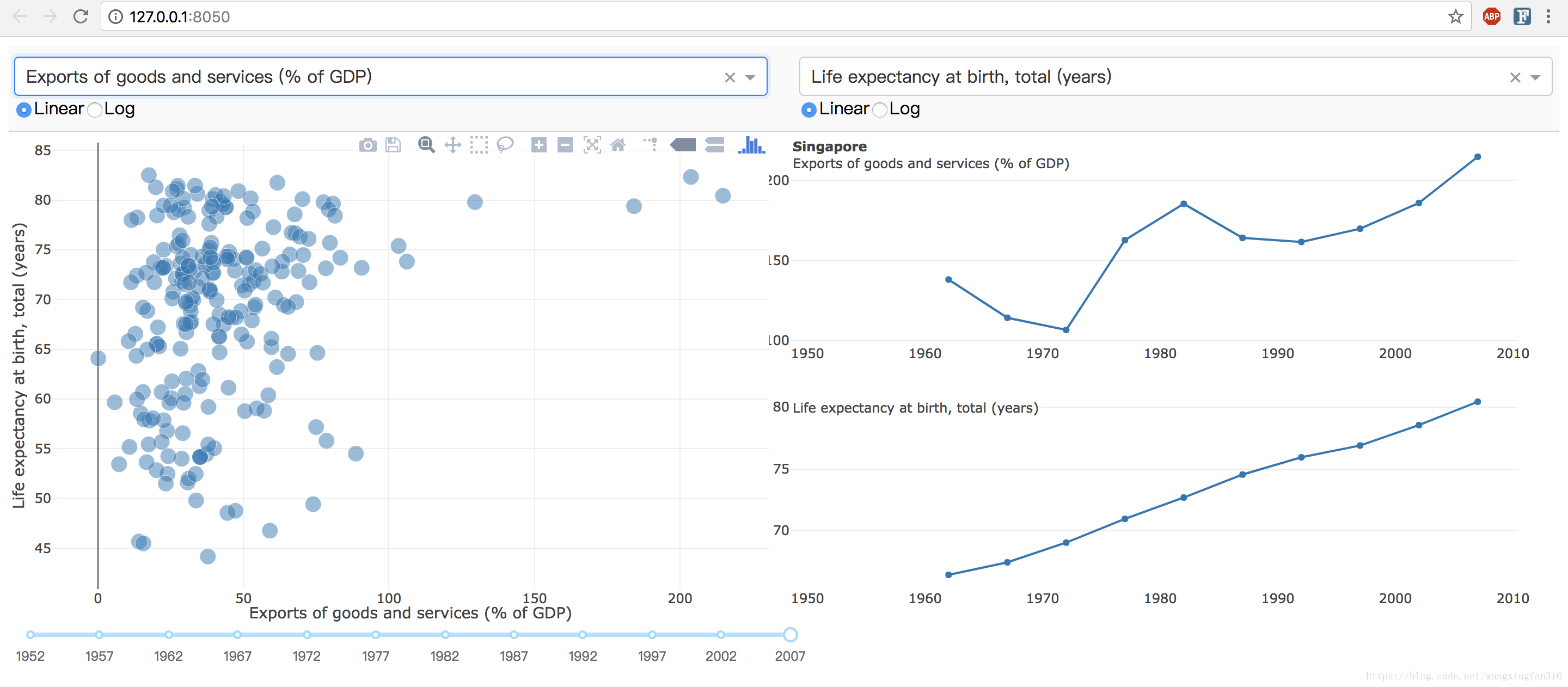Show closest data on hover icon
The image size is (1568, 687).
pos(683,145)
